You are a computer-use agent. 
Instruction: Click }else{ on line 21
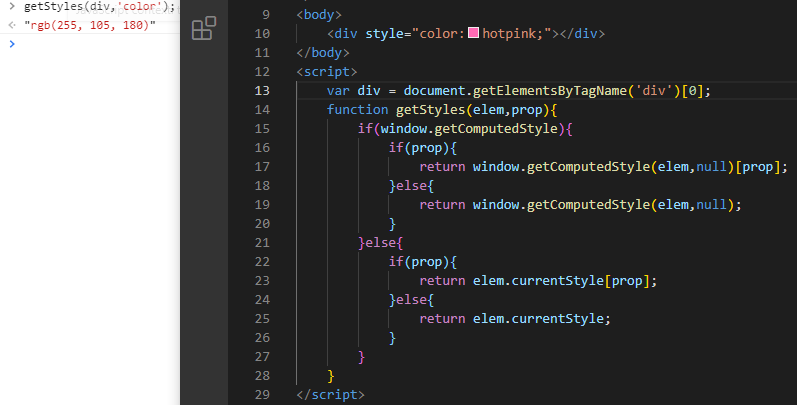pyautogui.click(x=381, y=243)
